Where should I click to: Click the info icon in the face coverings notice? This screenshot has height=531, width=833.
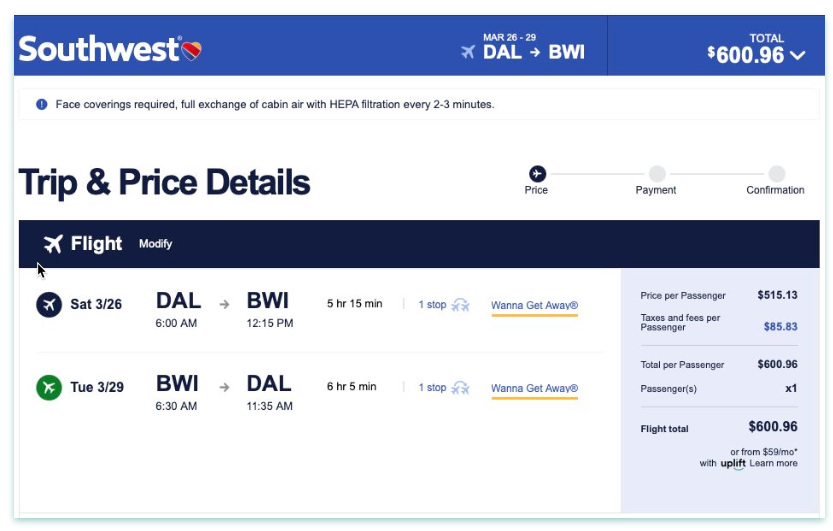coord(42,104)
